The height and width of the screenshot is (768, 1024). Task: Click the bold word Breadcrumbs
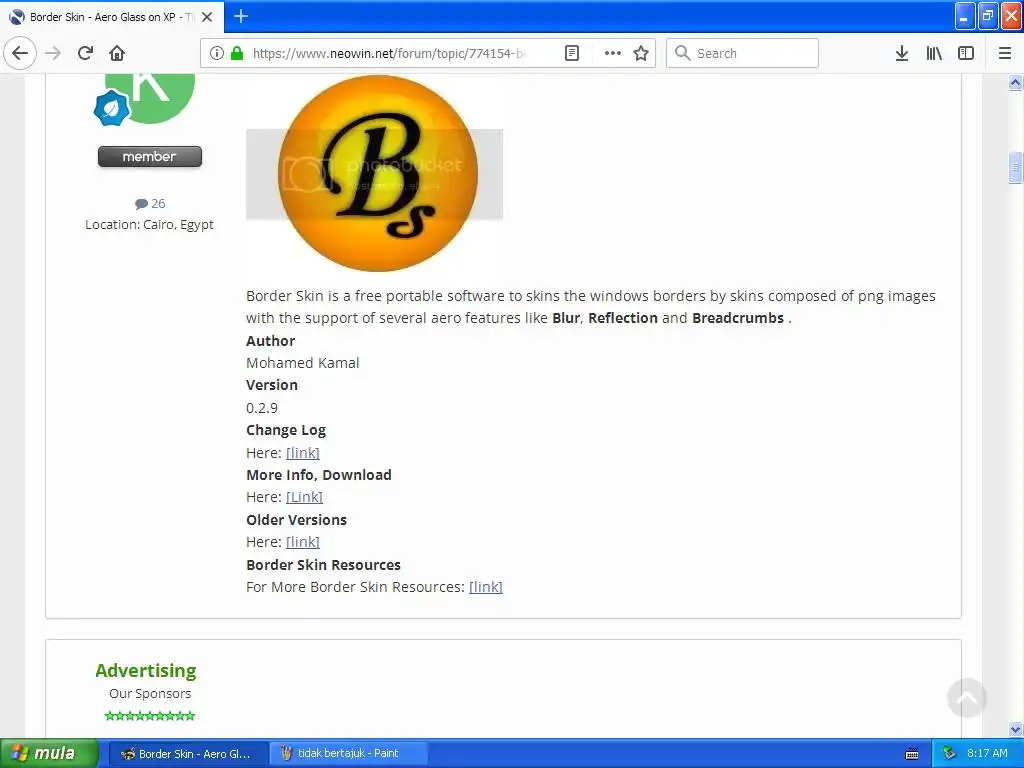click(x=738, y=318)
